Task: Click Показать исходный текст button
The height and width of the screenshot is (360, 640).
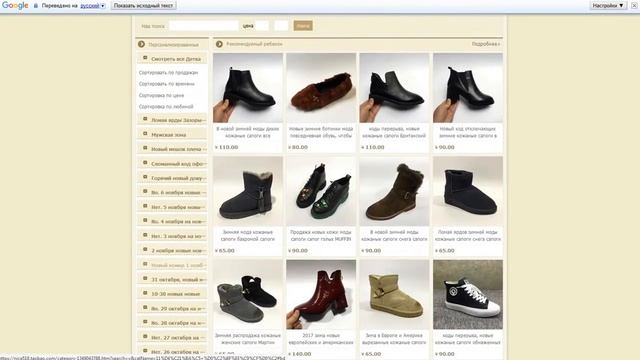Action: coord(143,6)
